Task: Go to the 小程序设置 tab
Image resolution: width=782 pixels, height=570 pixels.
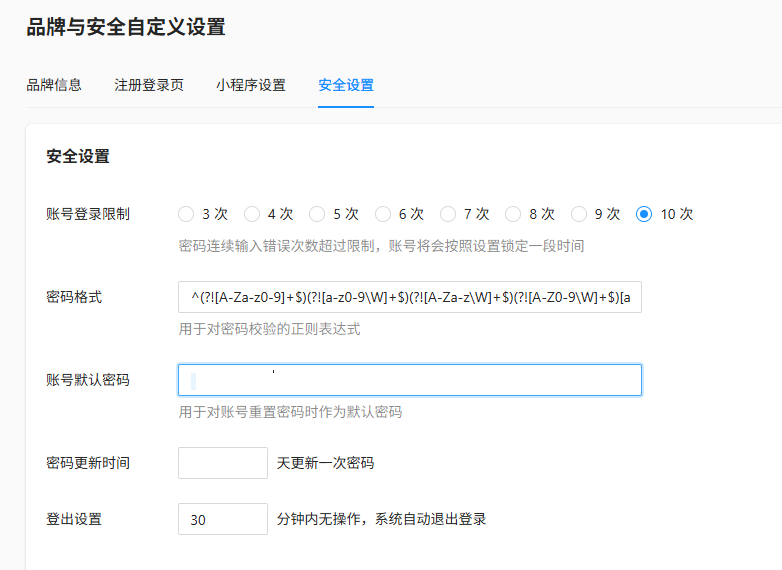Action: pyautogui.click(x=251, y=85)
